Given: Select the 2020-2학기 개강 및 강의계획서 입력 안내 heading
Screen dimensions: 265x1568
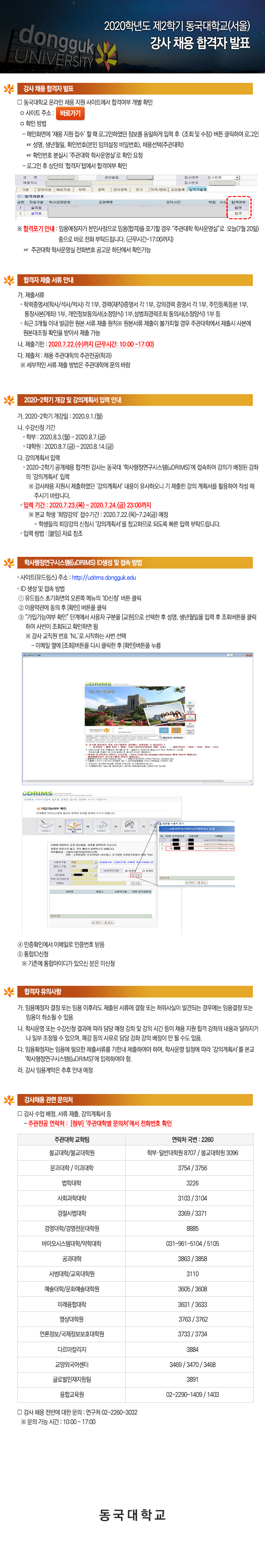Looking at the screenshot, I should (72, 400).
